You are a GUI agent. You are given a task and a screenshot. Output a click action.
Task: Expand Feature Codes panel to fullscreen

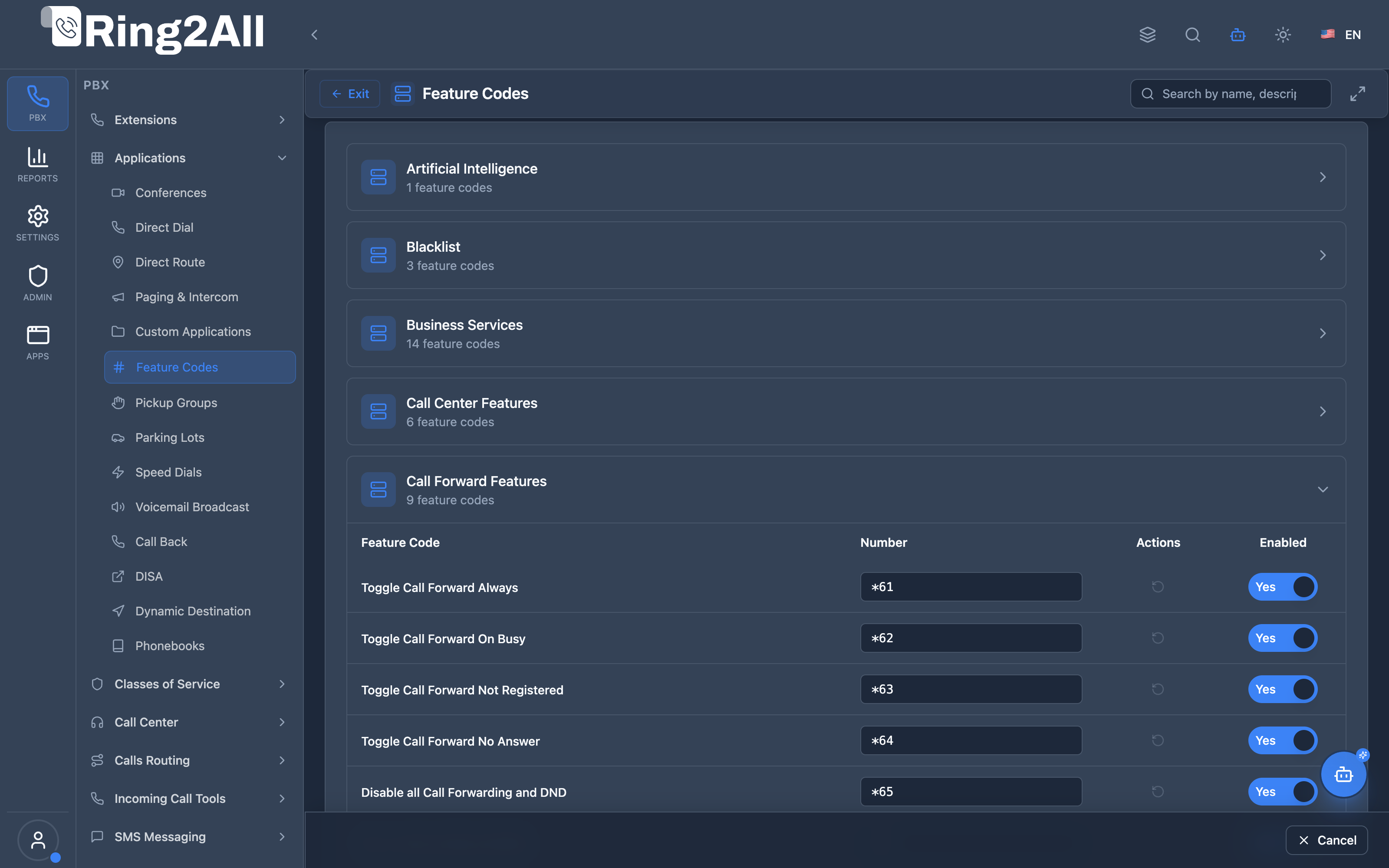pyautogui.click(x=1357, y=94)
